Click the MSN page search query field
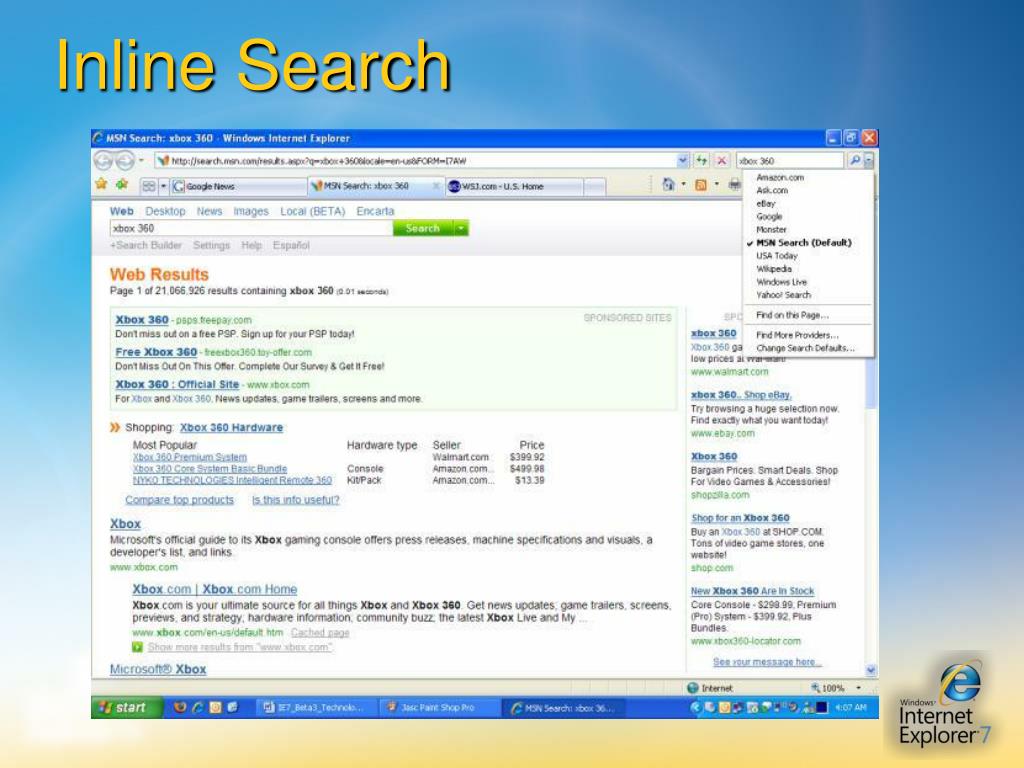The height and width of the screenshot is (768, 1024). coord(251,229)
